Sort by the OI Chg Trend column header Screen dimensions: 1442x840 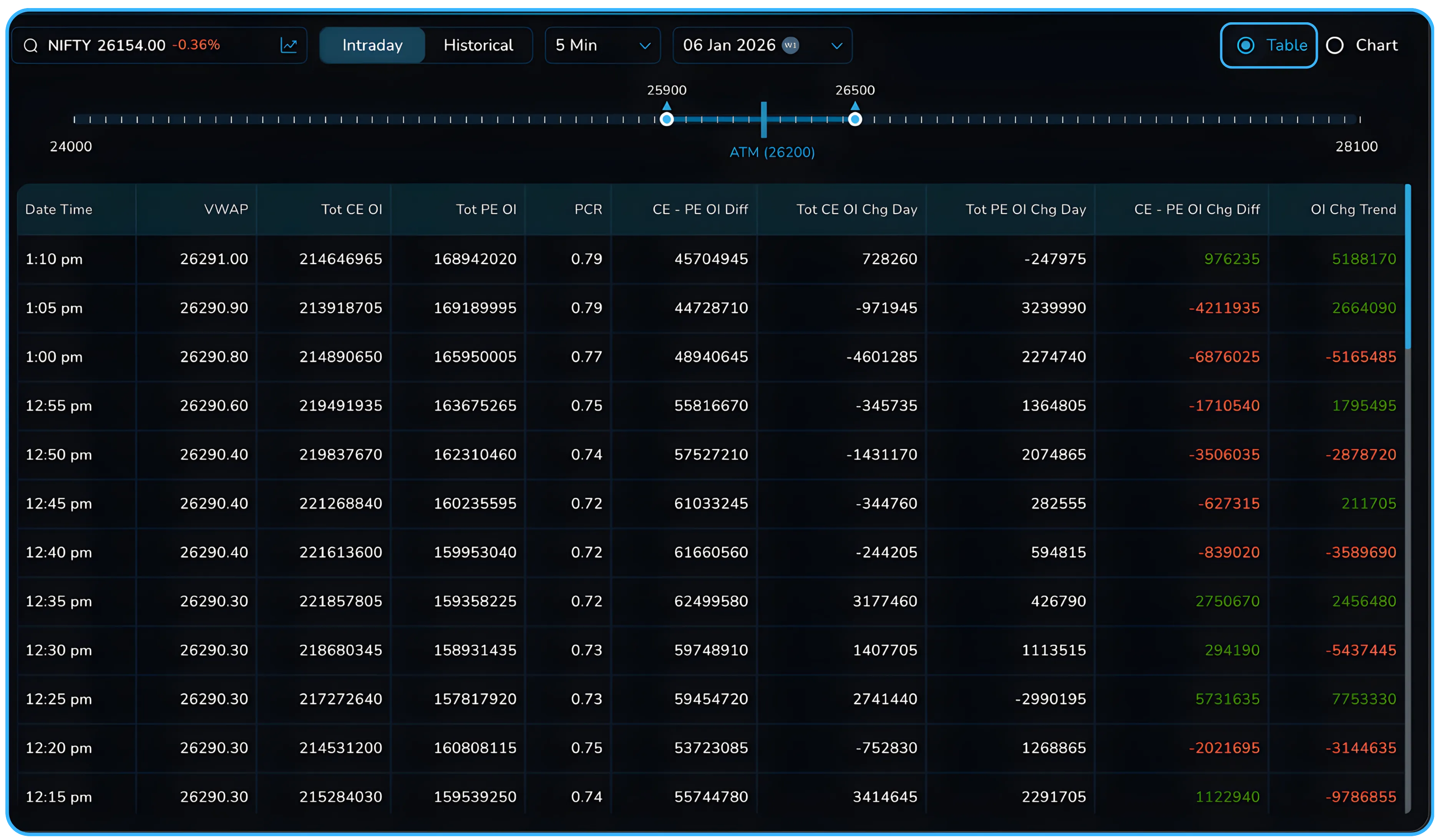pos(1353,209)
